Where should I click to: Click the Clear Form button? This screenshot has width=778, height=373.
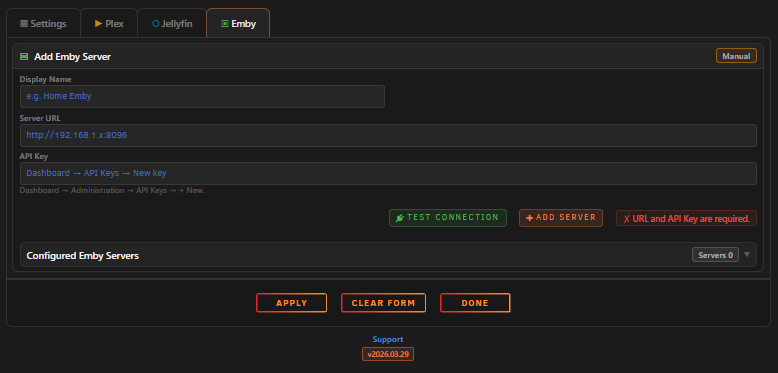click(383, 303)
